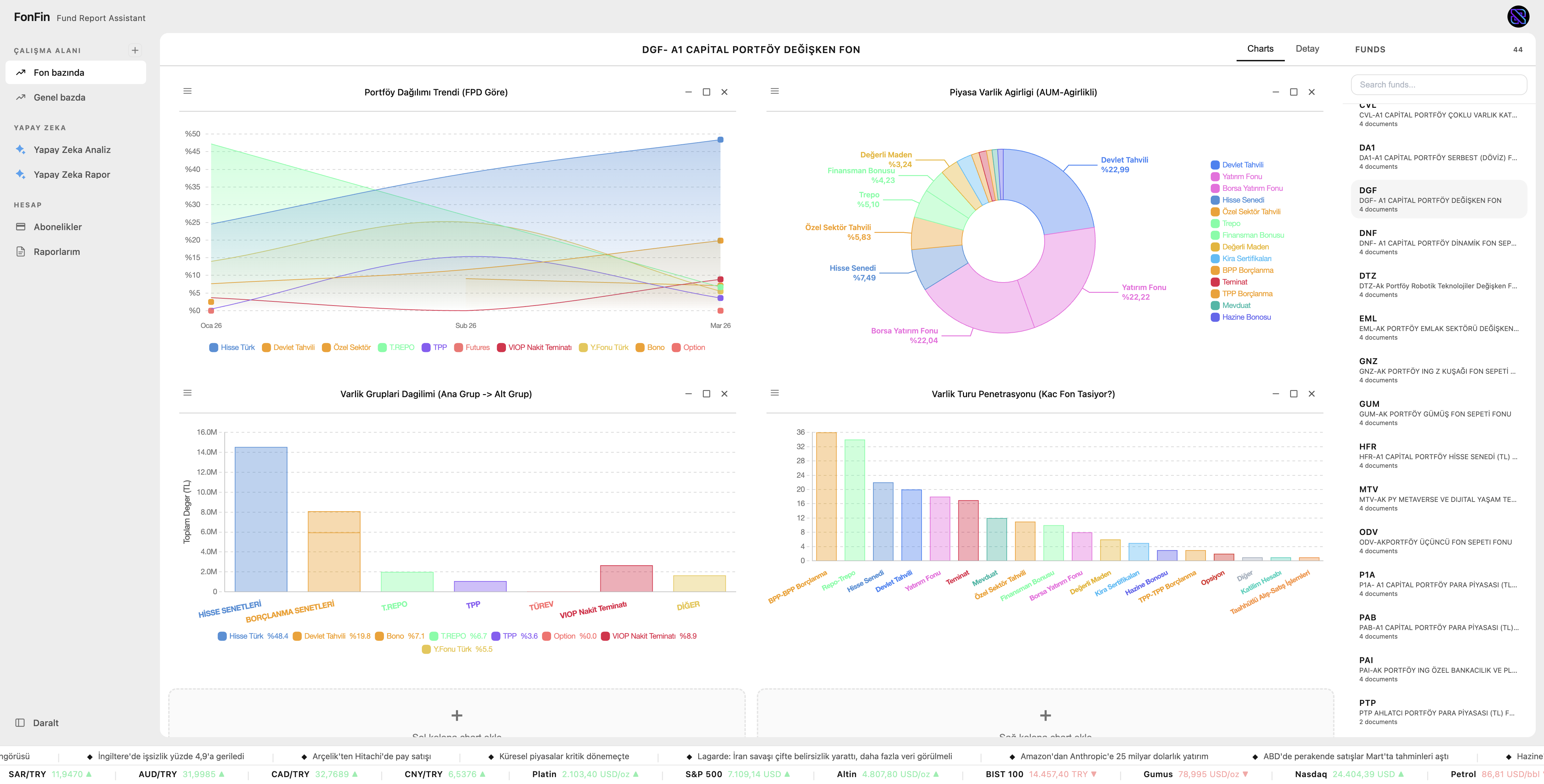Open the hamburger menu on Piyasa Varlik Agirligi chart
The width and height of the screenshot is (1544, 784).
pyautogui.click(x=774, y=91)
